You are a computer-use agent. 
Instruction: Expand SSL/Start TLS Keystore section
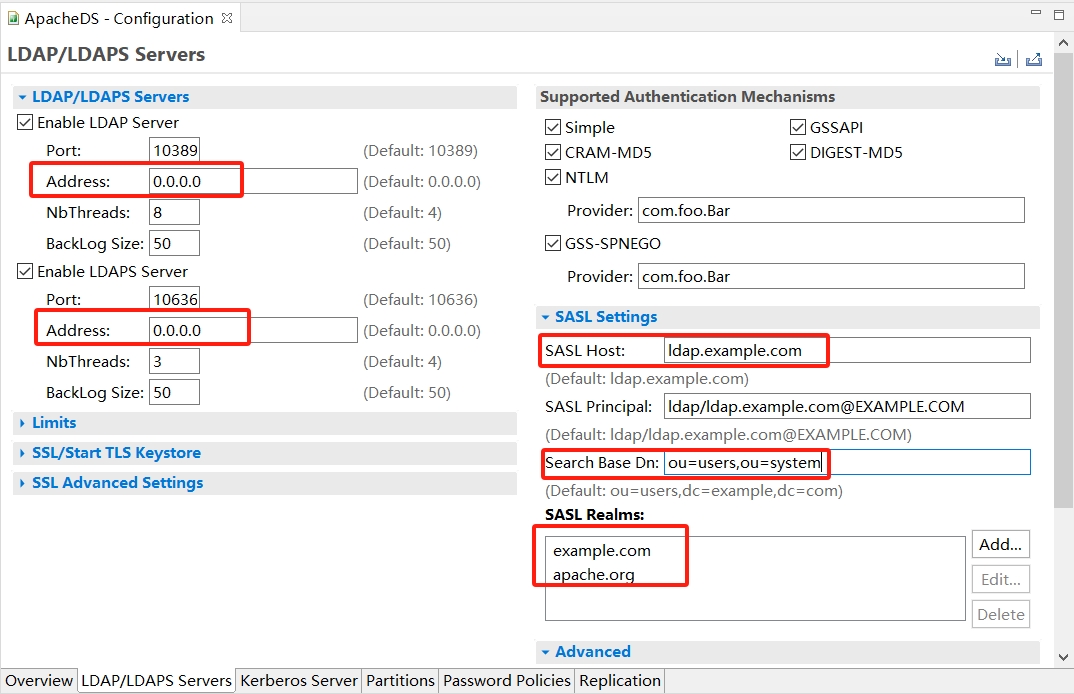pyautogui.click(x=115, y=453)
